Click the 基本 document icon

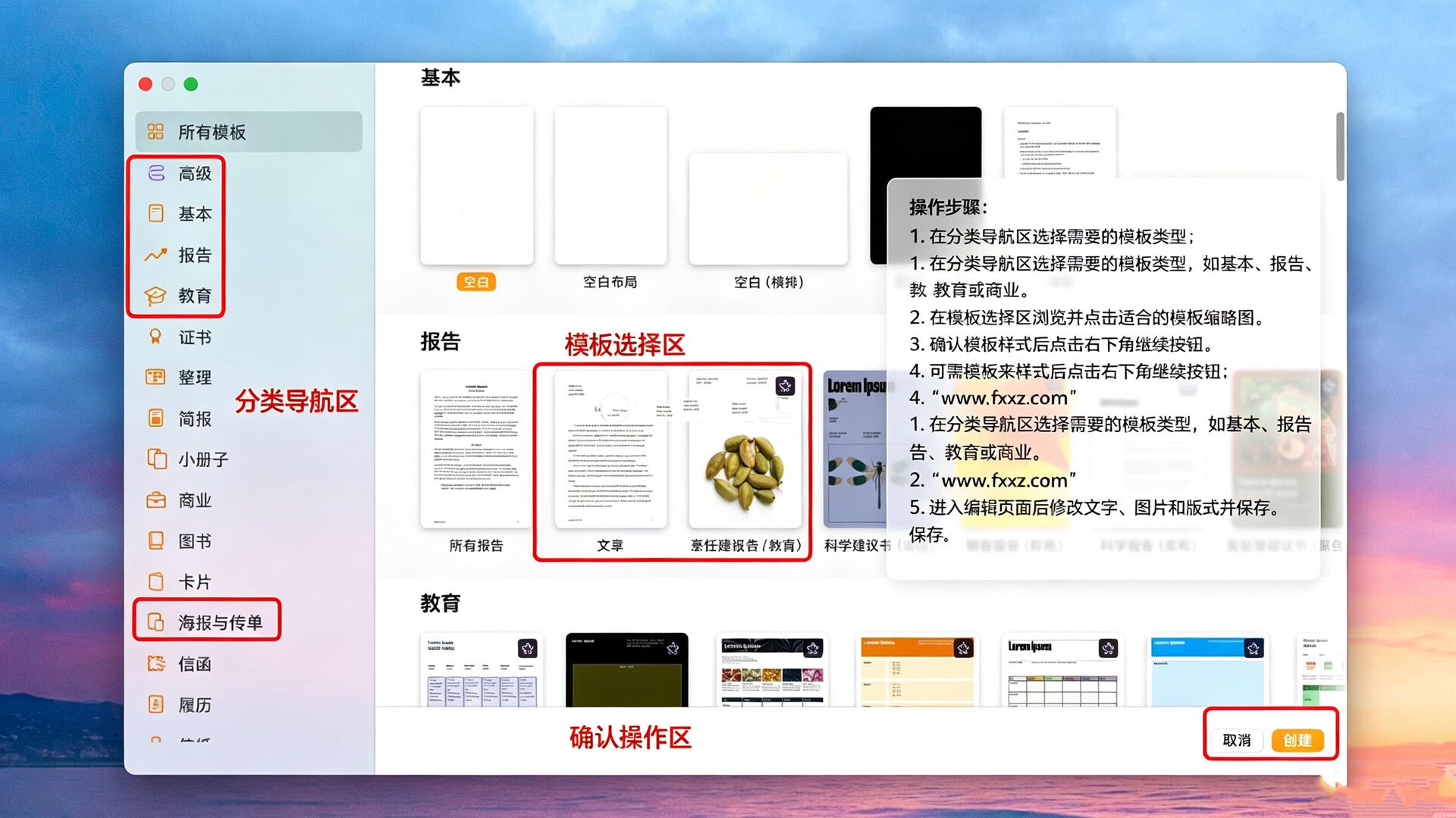pyautogui.click(x=155, y=214)
